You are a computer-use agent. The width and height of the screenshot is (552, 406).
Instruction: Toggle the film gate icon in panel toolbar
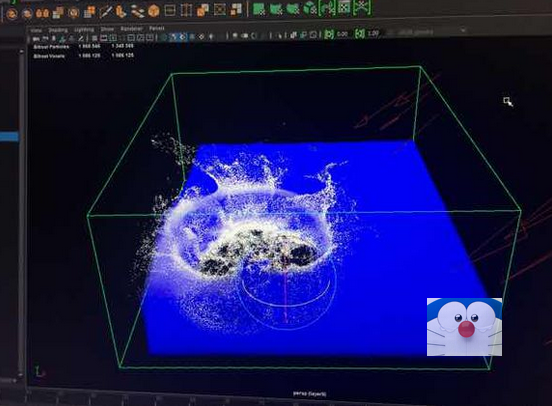(x=104, y=38)
